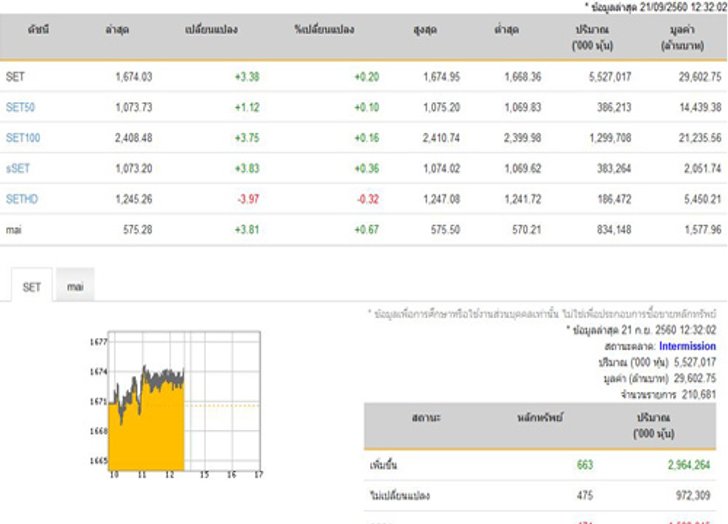Click mai volume 834,148
728x524 pixels.
click(614, 230)
